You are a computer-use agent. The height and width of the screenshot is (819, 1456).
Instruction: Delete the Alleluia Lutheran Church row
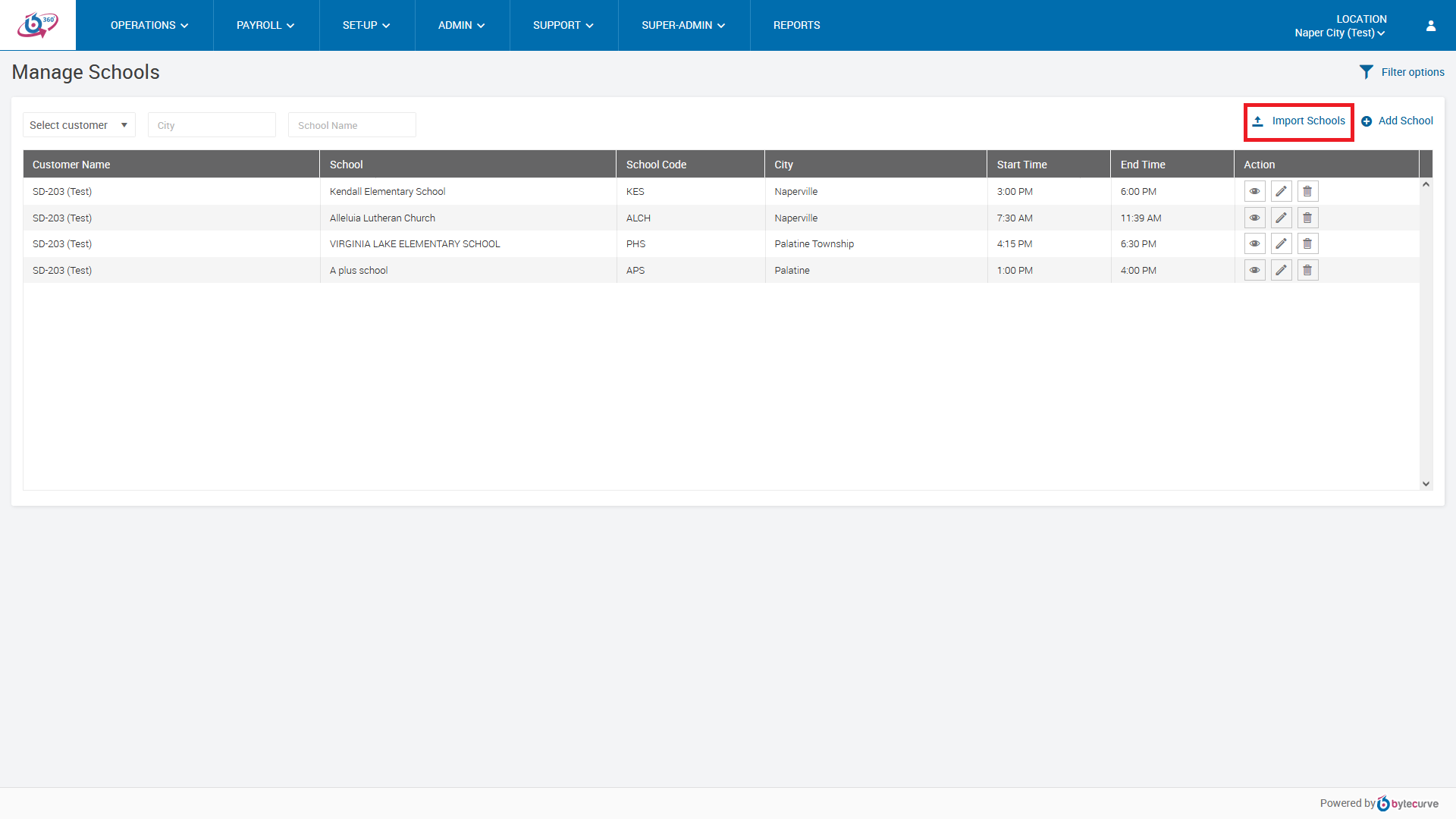[1307, 218]
